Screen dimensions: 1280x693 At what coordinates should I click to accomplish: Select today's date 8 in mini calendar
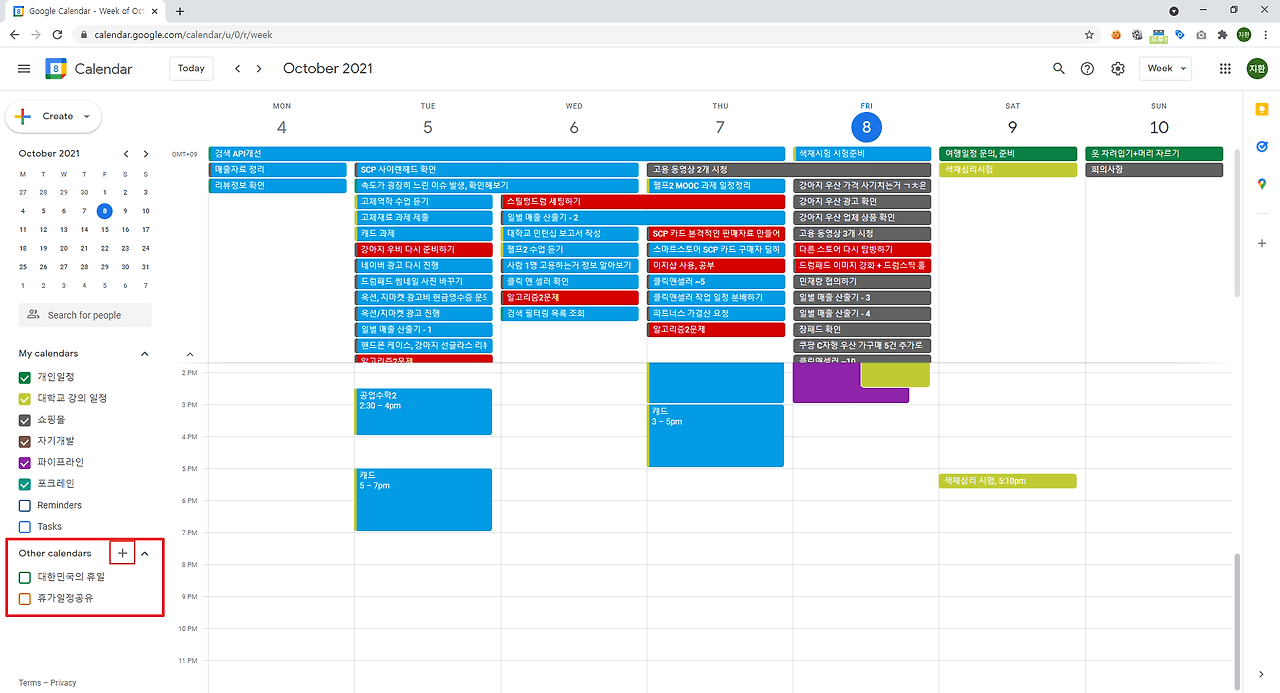click(x=105, y=211)
